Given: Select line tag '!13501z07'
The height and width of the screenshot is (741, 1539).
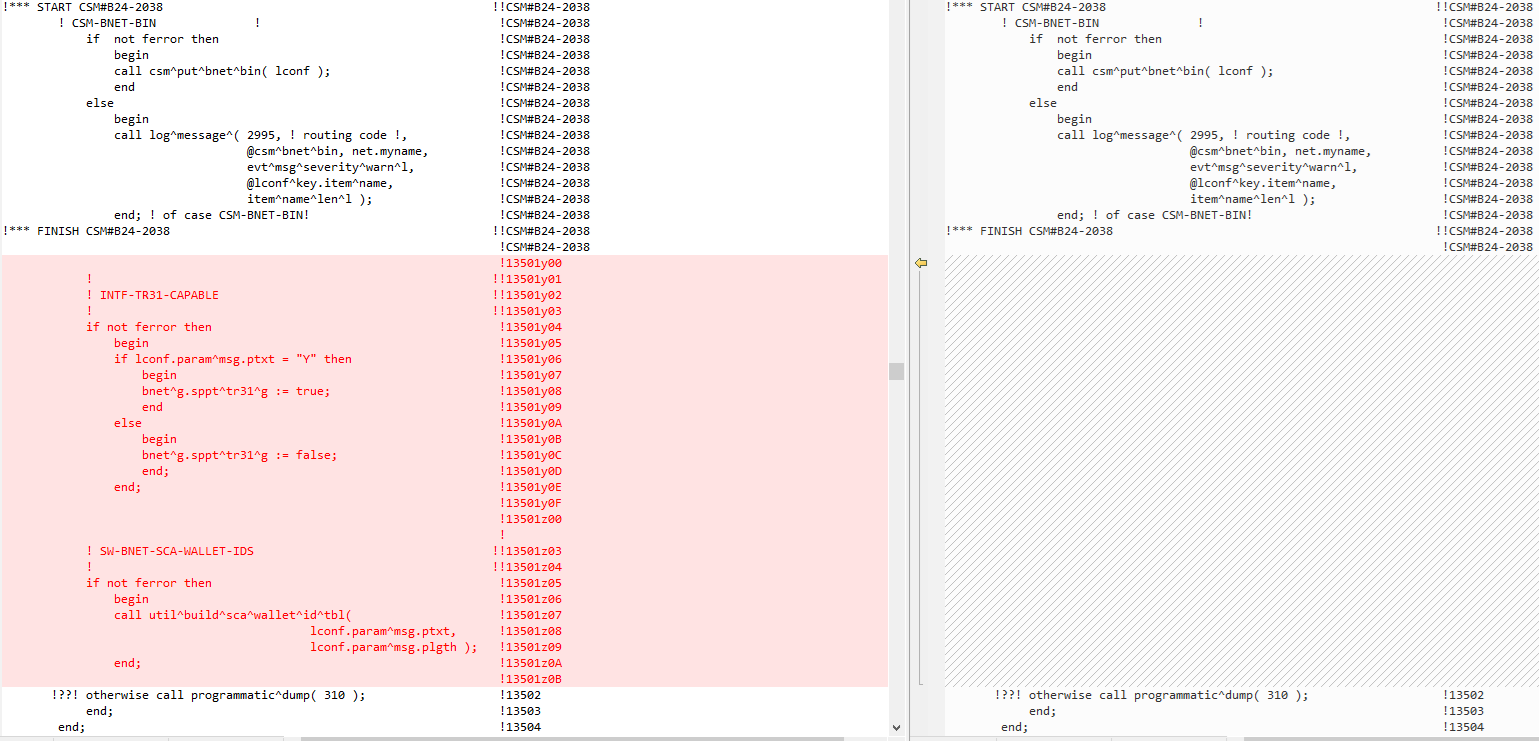Looking at the screenshot, I should pos(530,615).
